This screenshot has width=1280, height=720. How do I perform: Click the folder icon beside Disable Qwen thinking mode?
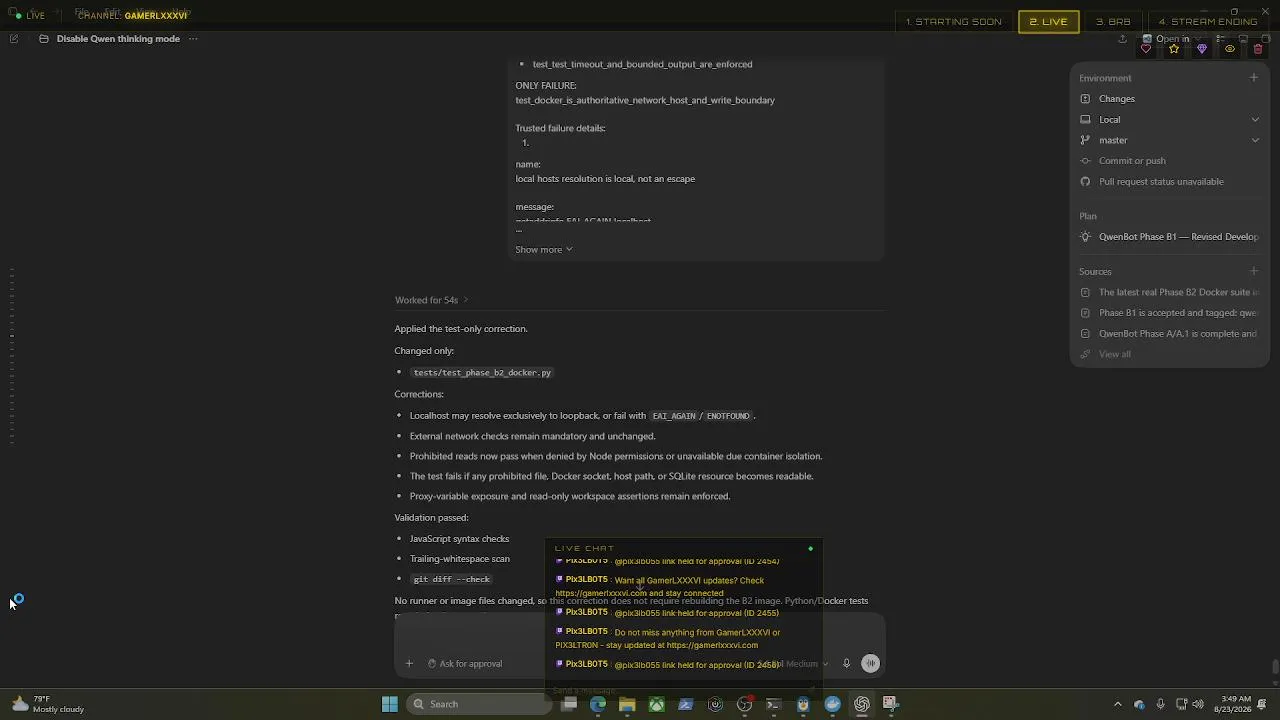(x=44, y=39)
